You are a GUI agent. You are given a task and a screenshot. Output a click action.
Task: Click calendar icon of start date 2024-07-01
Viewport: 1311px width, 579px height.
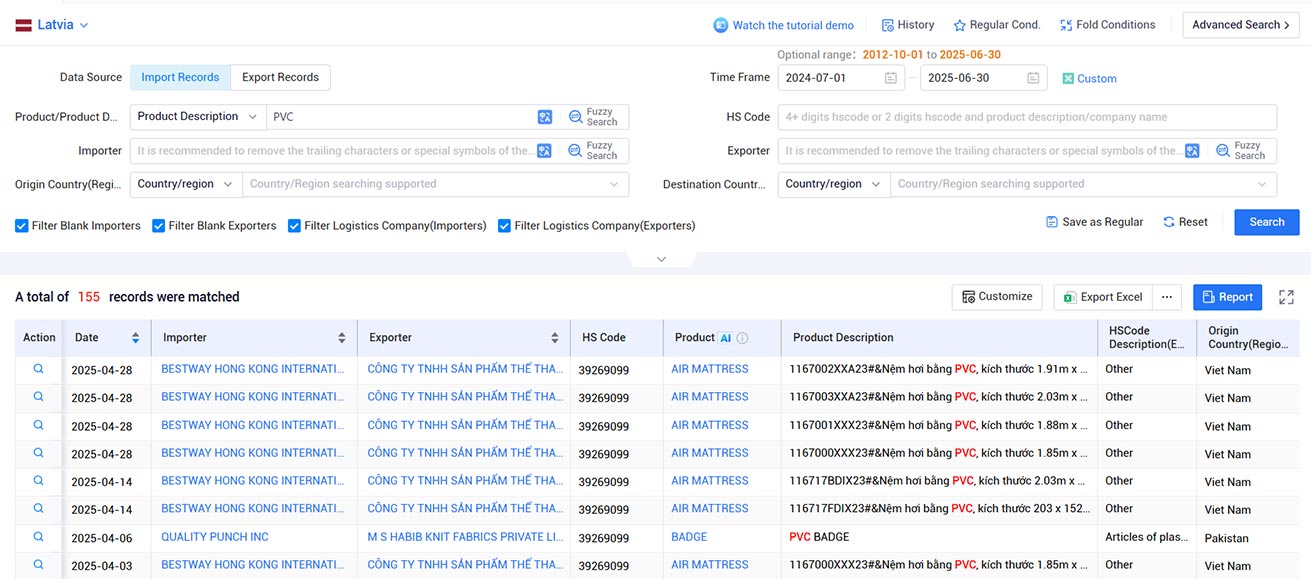click(890, 78)
